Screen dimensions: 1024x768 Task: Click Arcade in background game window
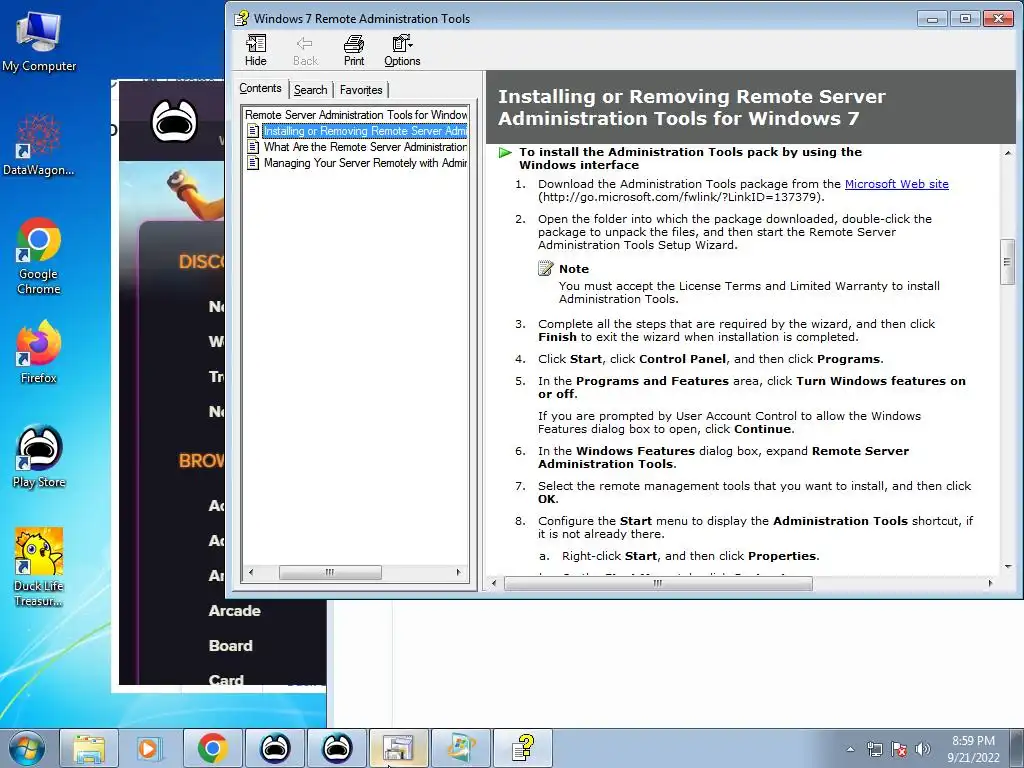click(x=234, y=611)
